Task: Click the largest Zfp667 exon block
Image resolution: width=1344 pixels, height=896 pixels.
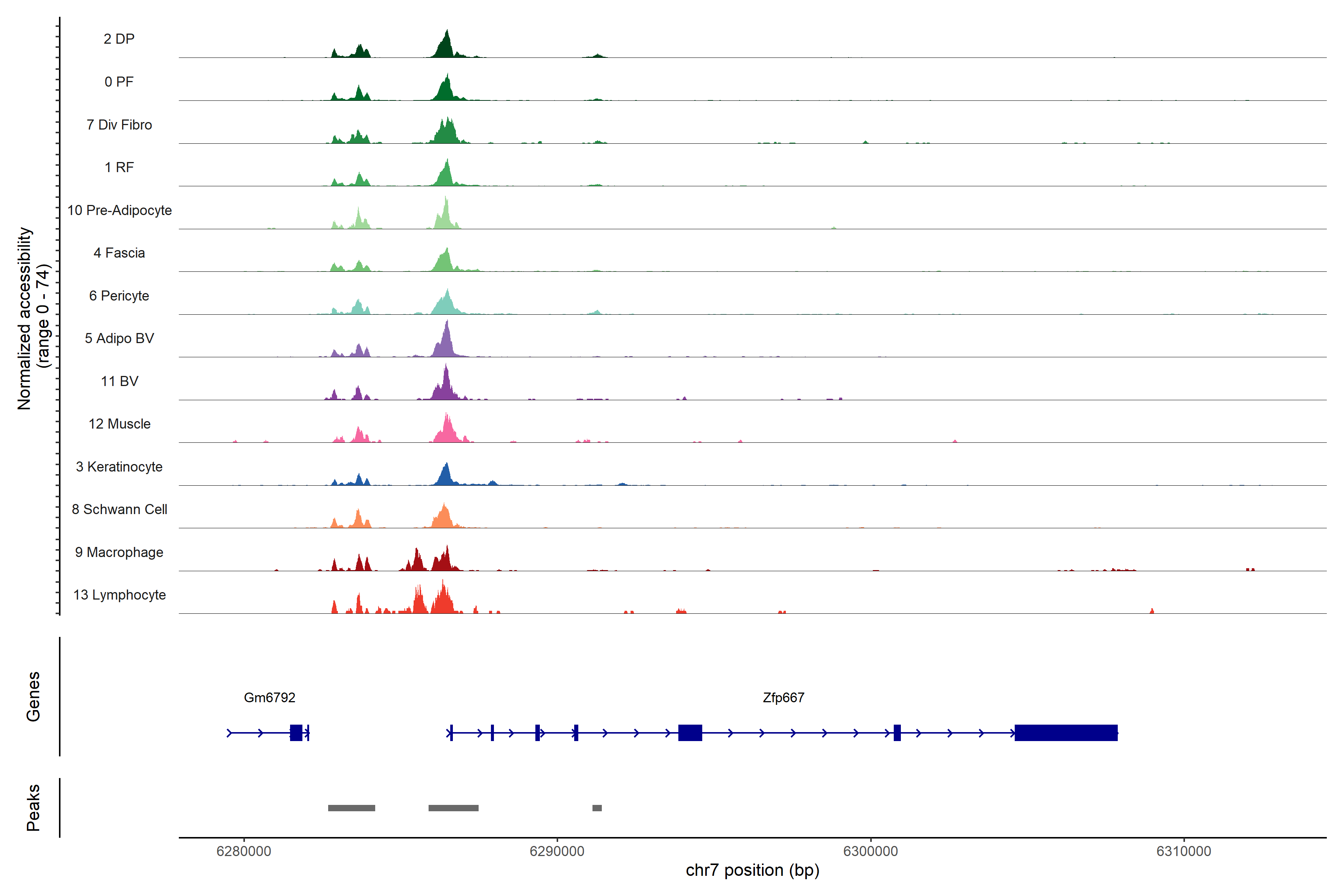Action: [1066, 732]
